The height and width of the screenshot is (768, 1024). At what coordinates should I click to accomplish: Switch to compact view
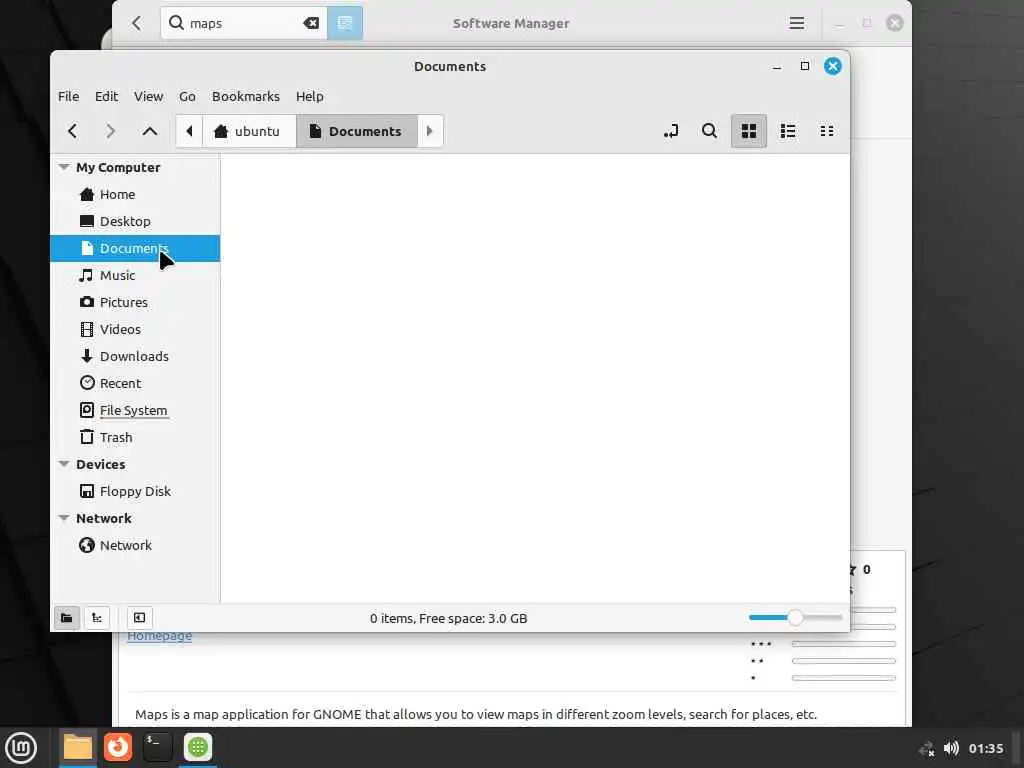[x=827, y=131]
